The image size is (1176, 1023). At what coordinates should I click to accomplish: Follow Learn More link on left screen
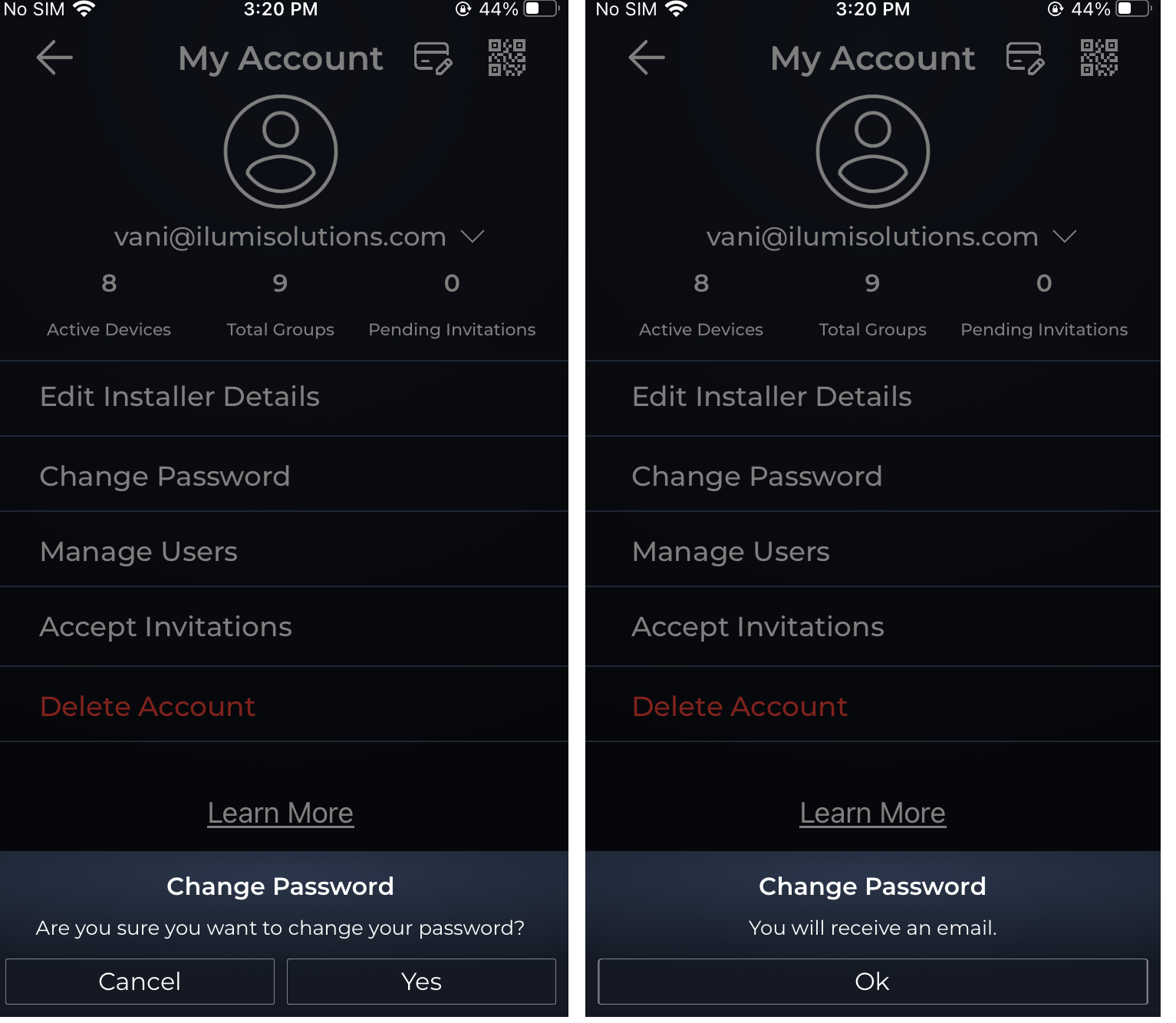coord(281,813)
